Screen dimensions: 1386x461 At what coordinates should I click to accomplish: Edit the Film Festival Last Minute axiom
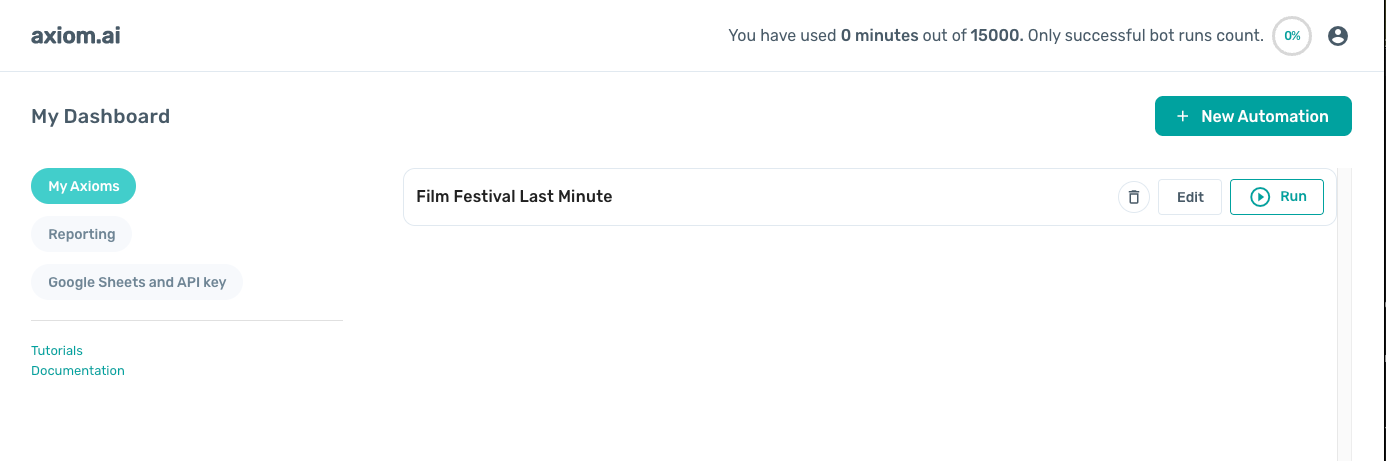click(x=1190, y=197)
